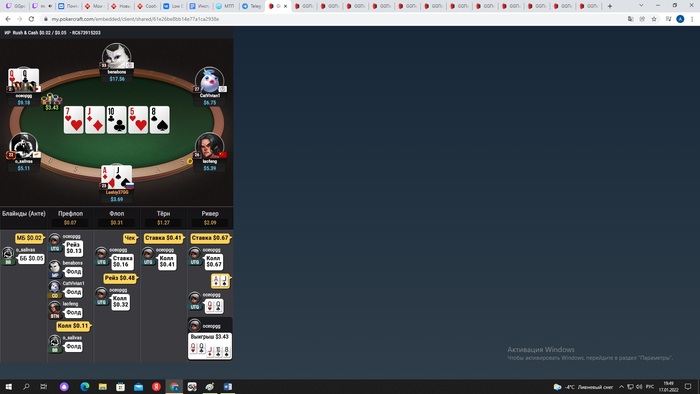Screen dimensions: 700x394
Task: Open Microsoft Edge from the taskbar
Action: (85, 386)
